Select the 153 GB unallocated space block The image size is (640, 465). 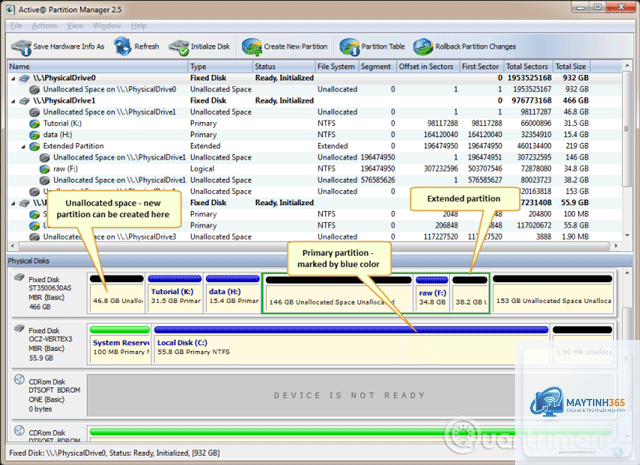point(552,294)
